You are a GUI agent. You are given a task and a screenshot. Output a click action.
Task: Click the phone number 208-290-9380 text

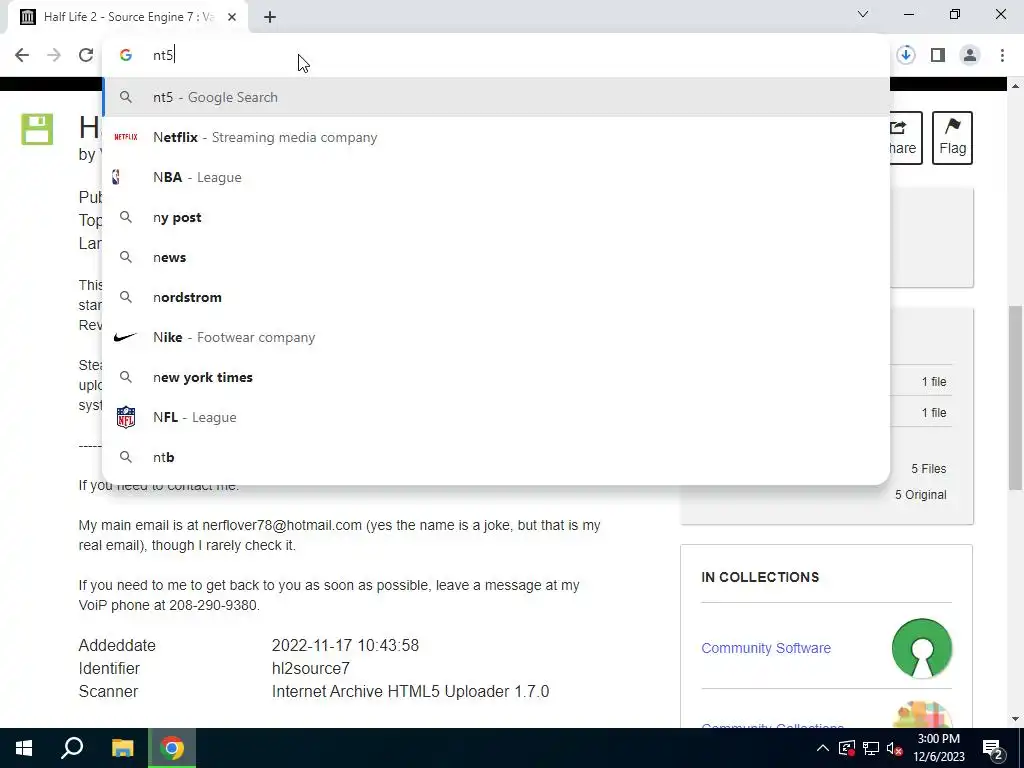213,605
